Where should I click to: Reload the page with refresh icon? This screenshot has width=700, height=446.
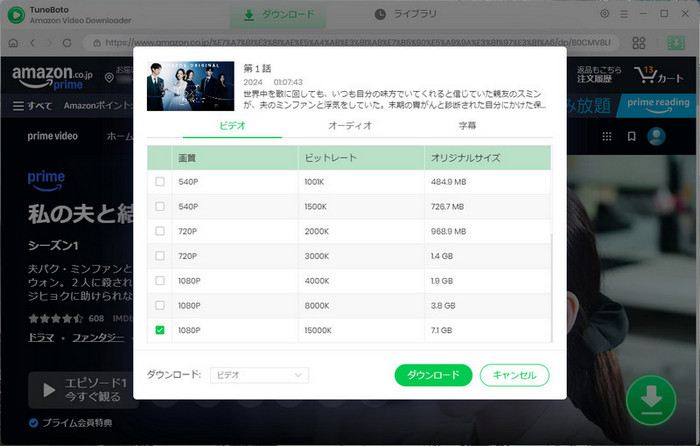[67, 43]
